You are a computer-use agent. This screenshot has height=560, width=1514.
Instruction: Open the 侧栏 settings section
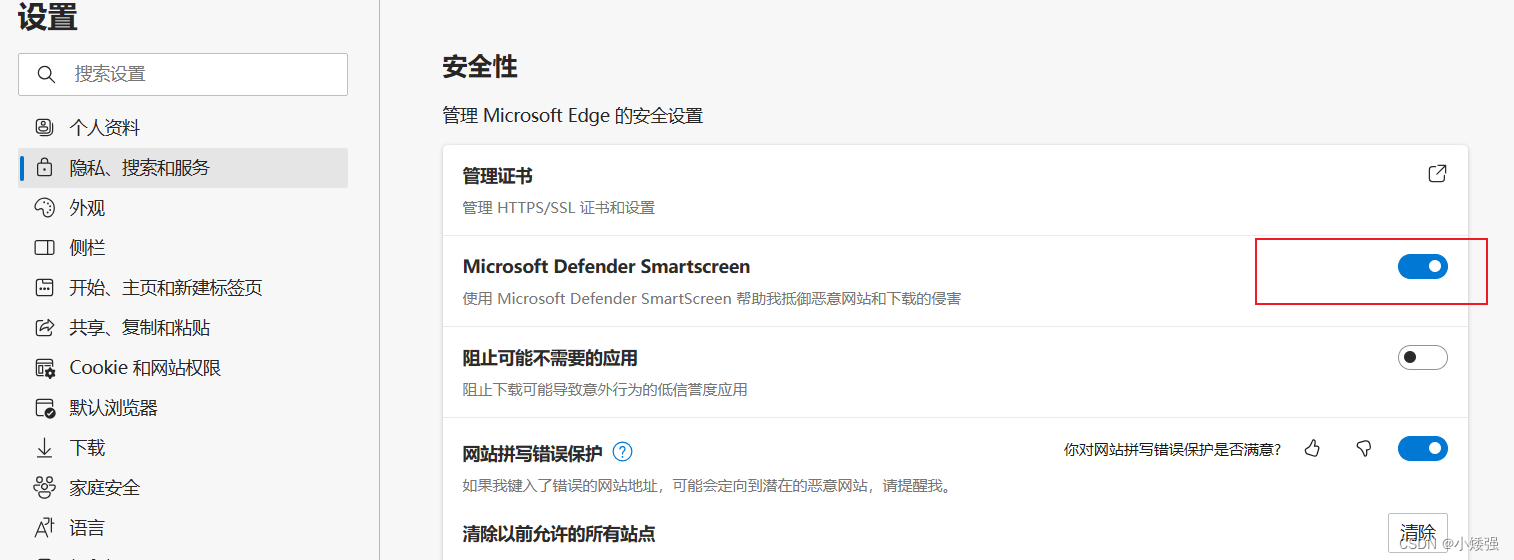[183, 248]
